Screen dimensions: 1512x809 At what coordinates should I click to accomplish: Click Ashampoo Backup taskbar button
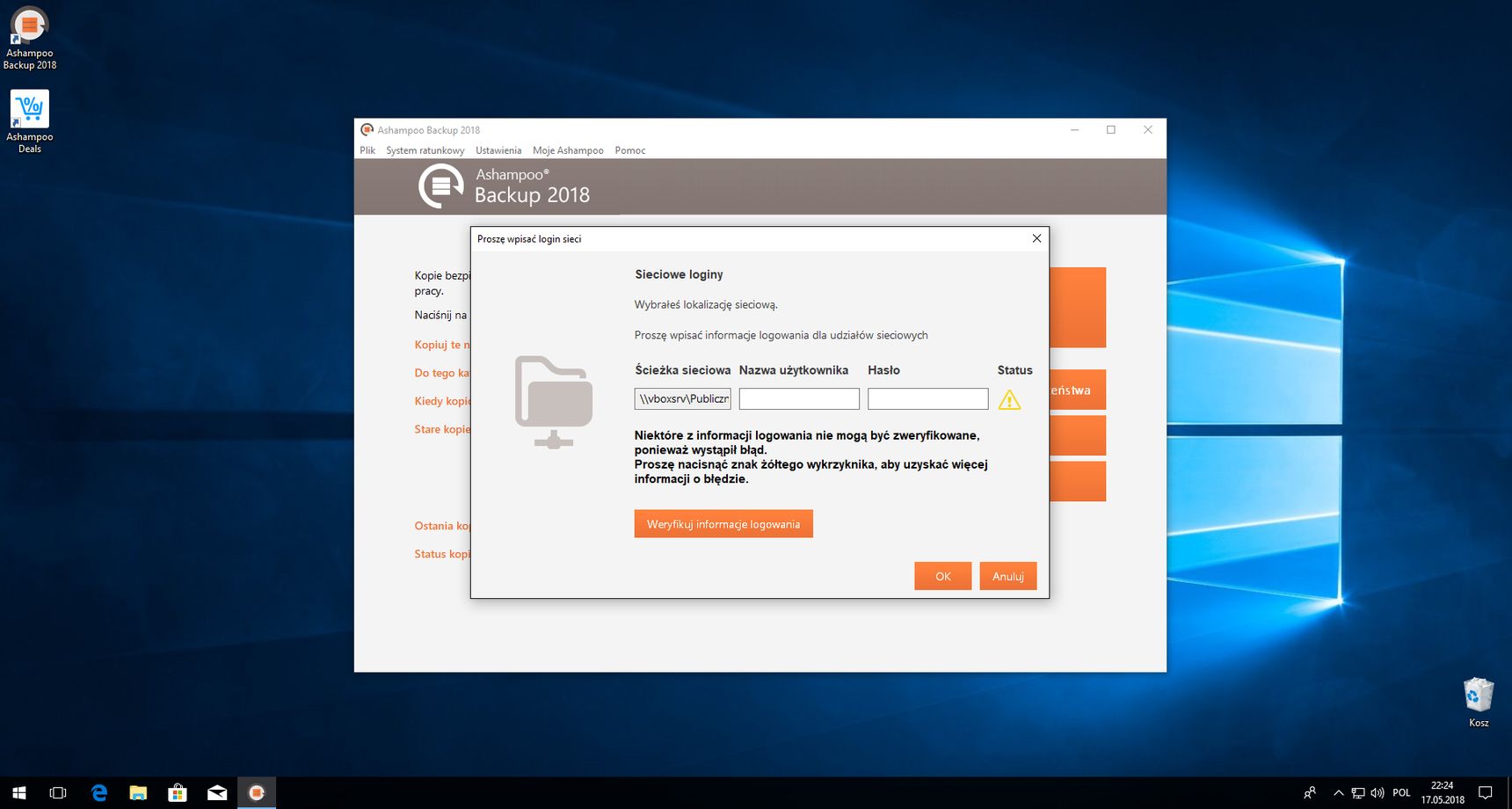[257, 793]
